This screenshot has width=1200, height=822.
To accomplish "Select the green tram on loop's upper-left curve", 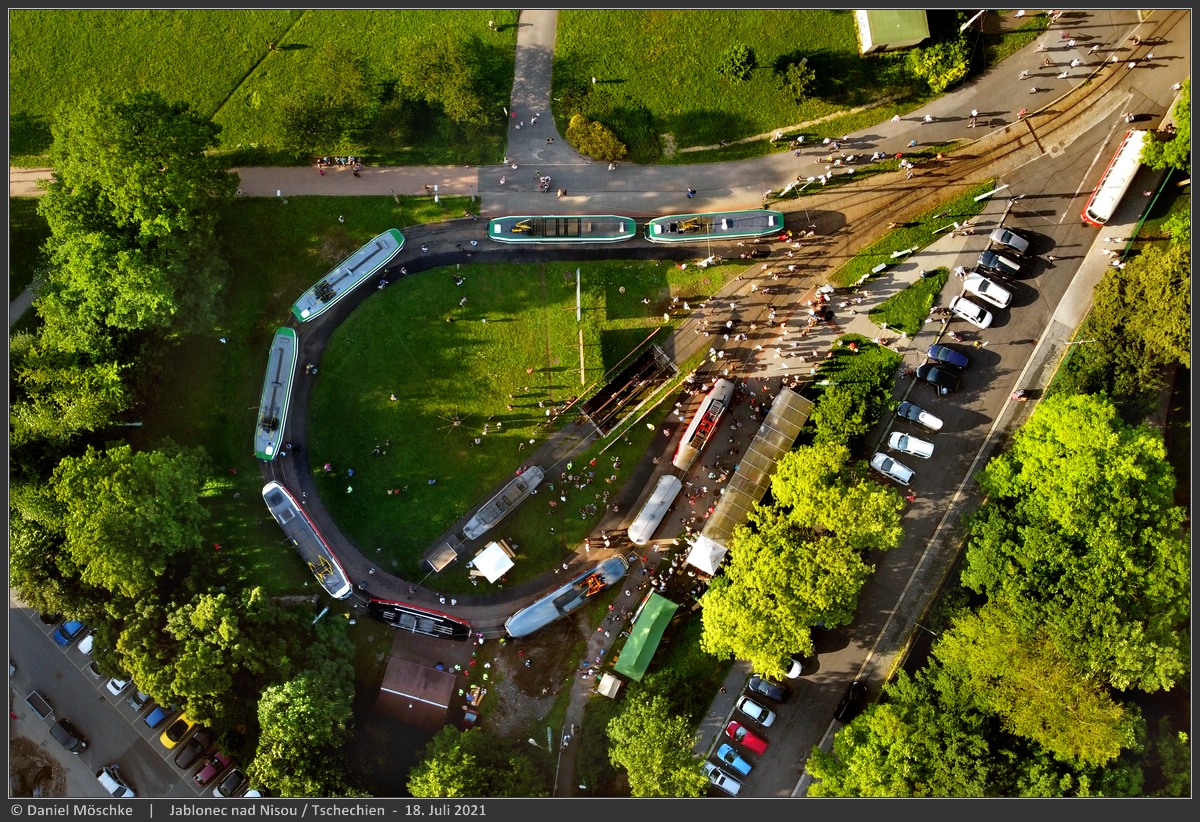I will pos(348,275).
